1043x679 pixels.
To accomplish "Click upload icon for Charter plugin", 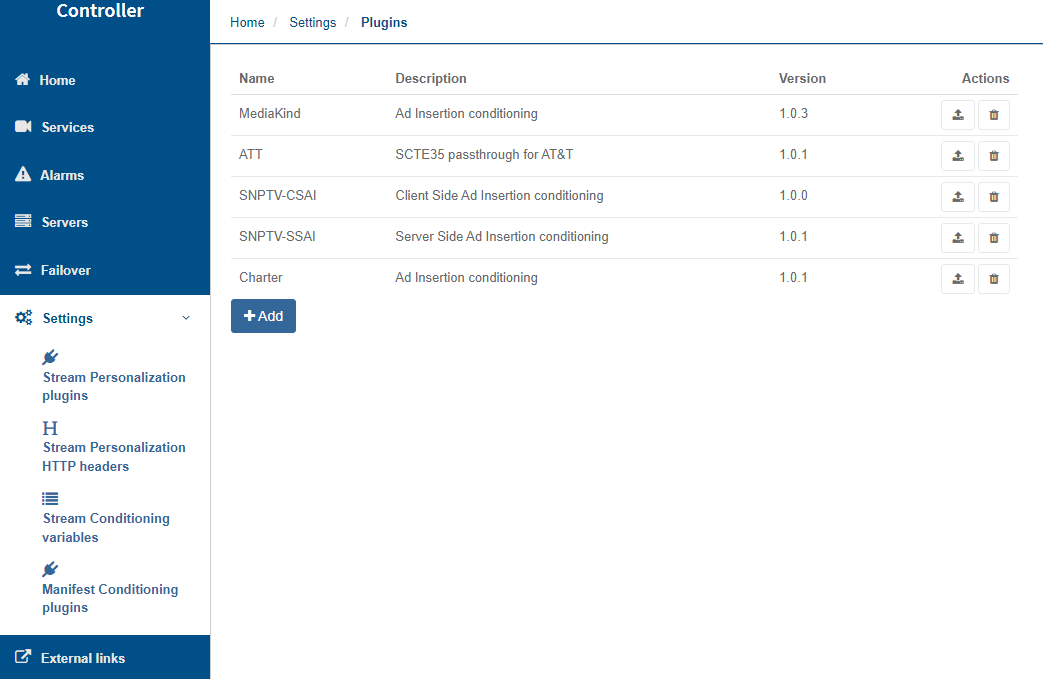I will coord(957,279).
